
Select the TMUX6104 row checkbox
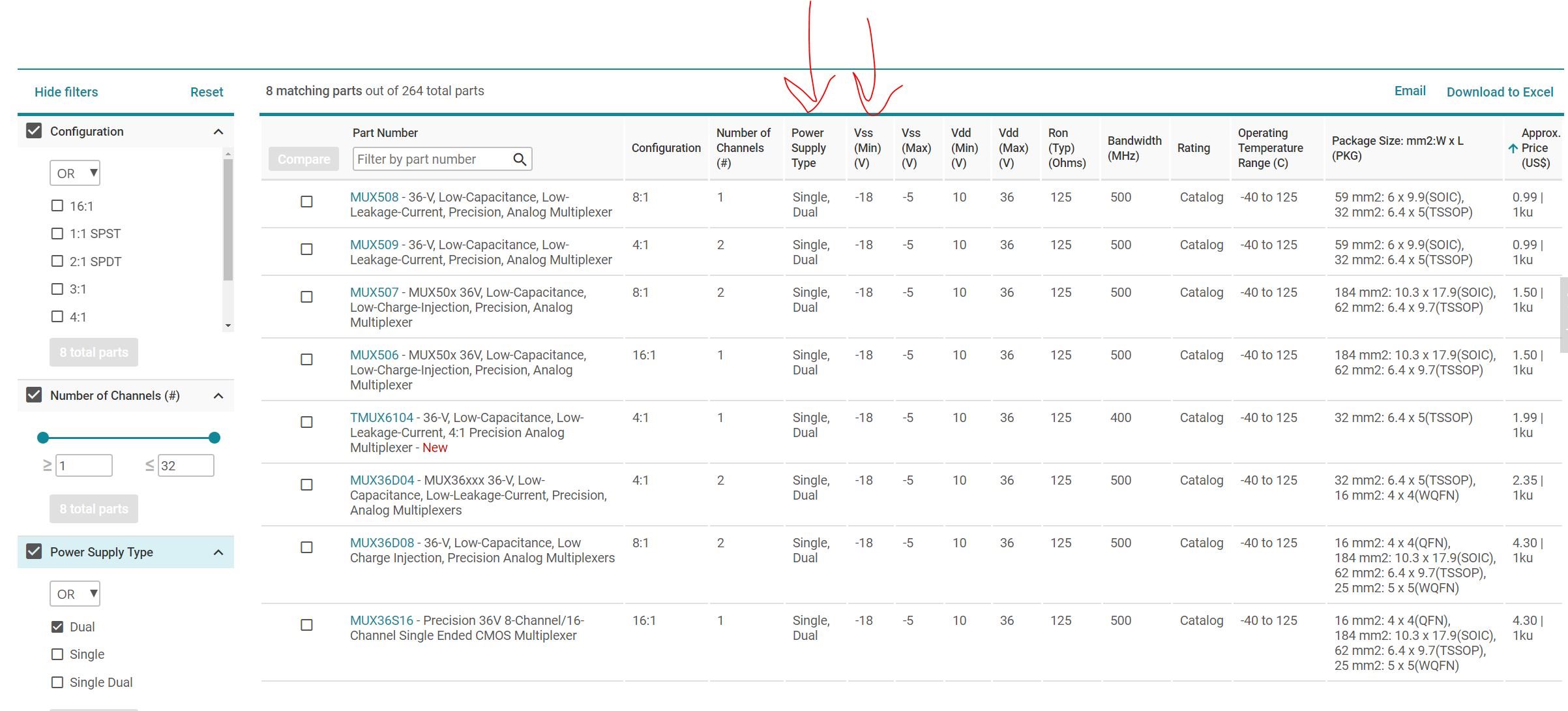(306, 422)
